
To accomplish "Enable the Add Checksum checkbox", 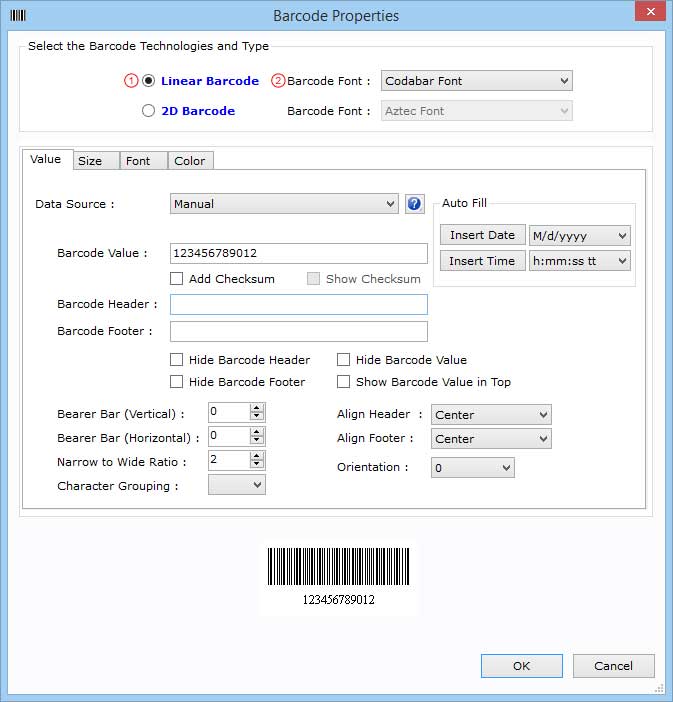I will coord(176,279).
